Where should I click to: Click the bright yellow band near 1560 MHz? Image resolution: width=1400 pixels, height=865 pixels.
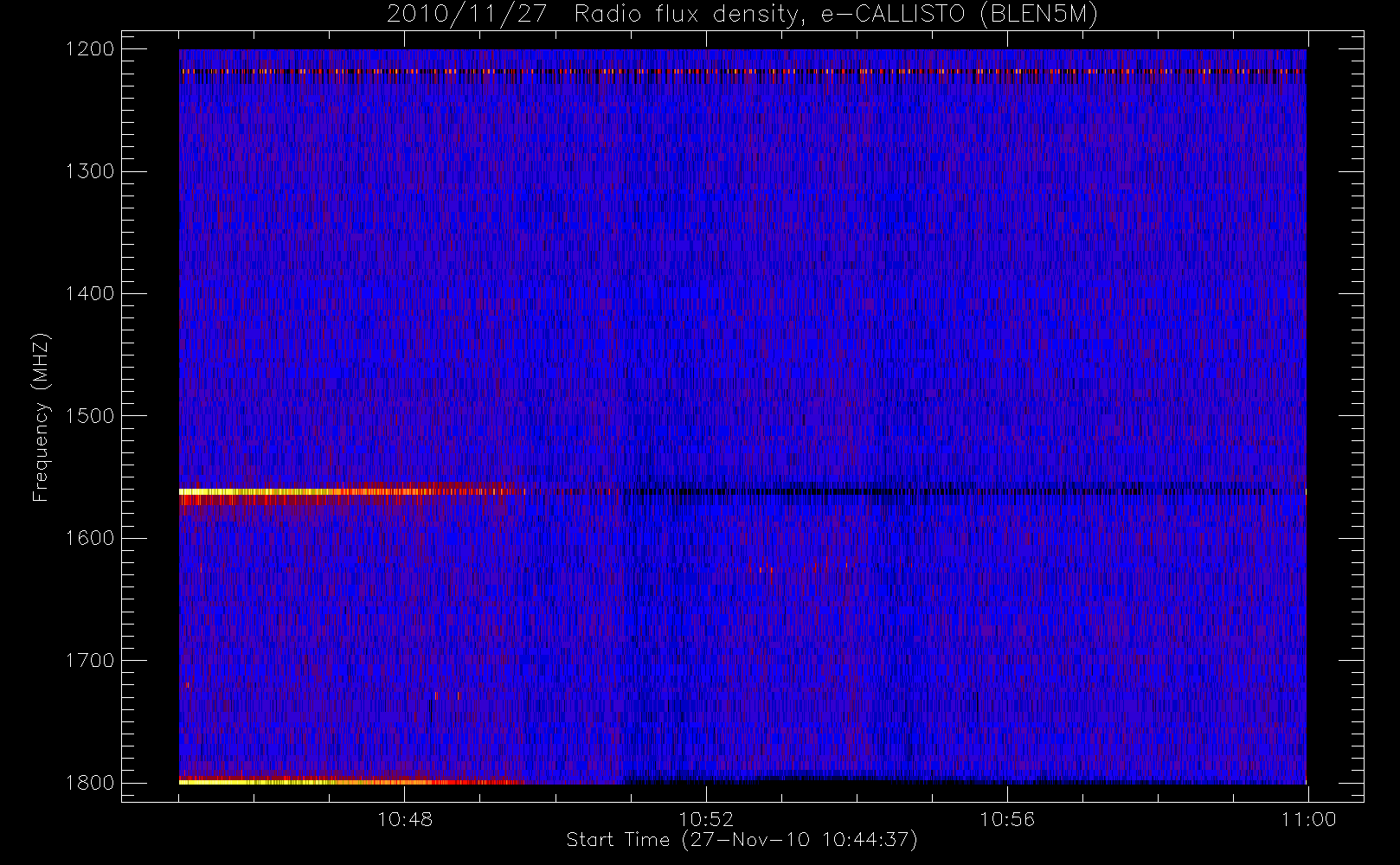pos(346,491)
